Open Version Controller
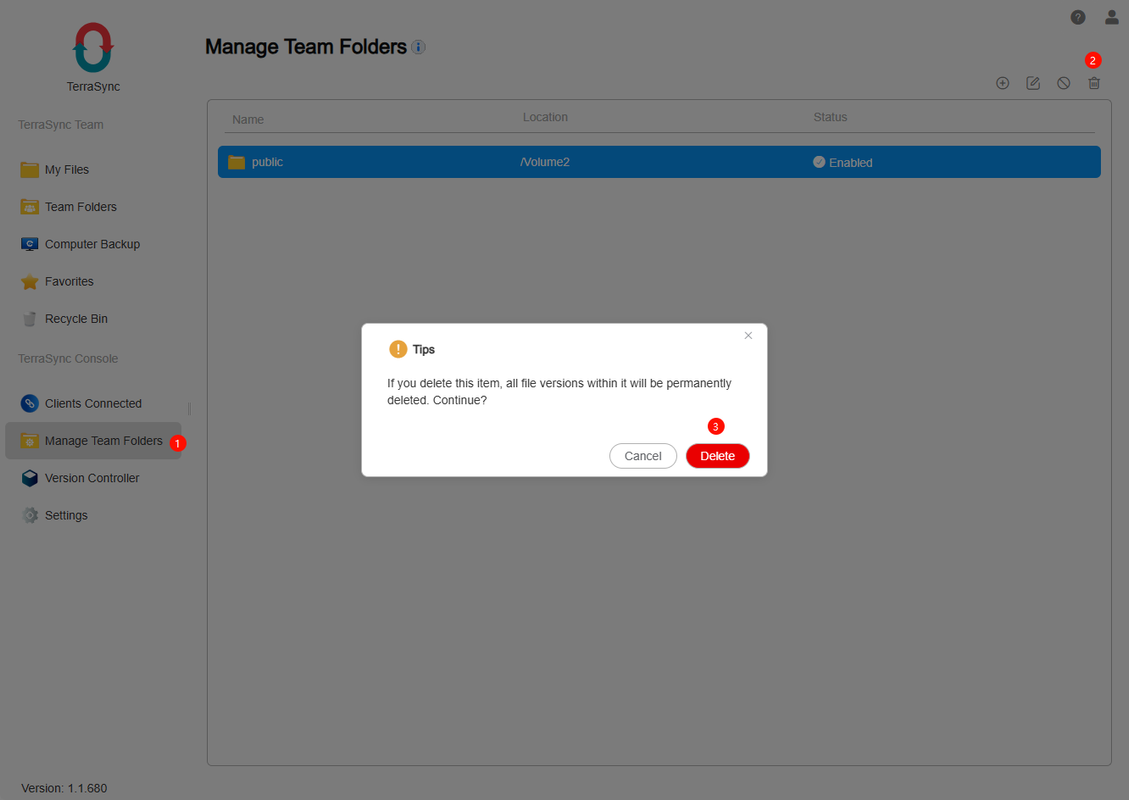Image resolution: width=1129 pixels, height=800 pixels. [x=92, y=478]
